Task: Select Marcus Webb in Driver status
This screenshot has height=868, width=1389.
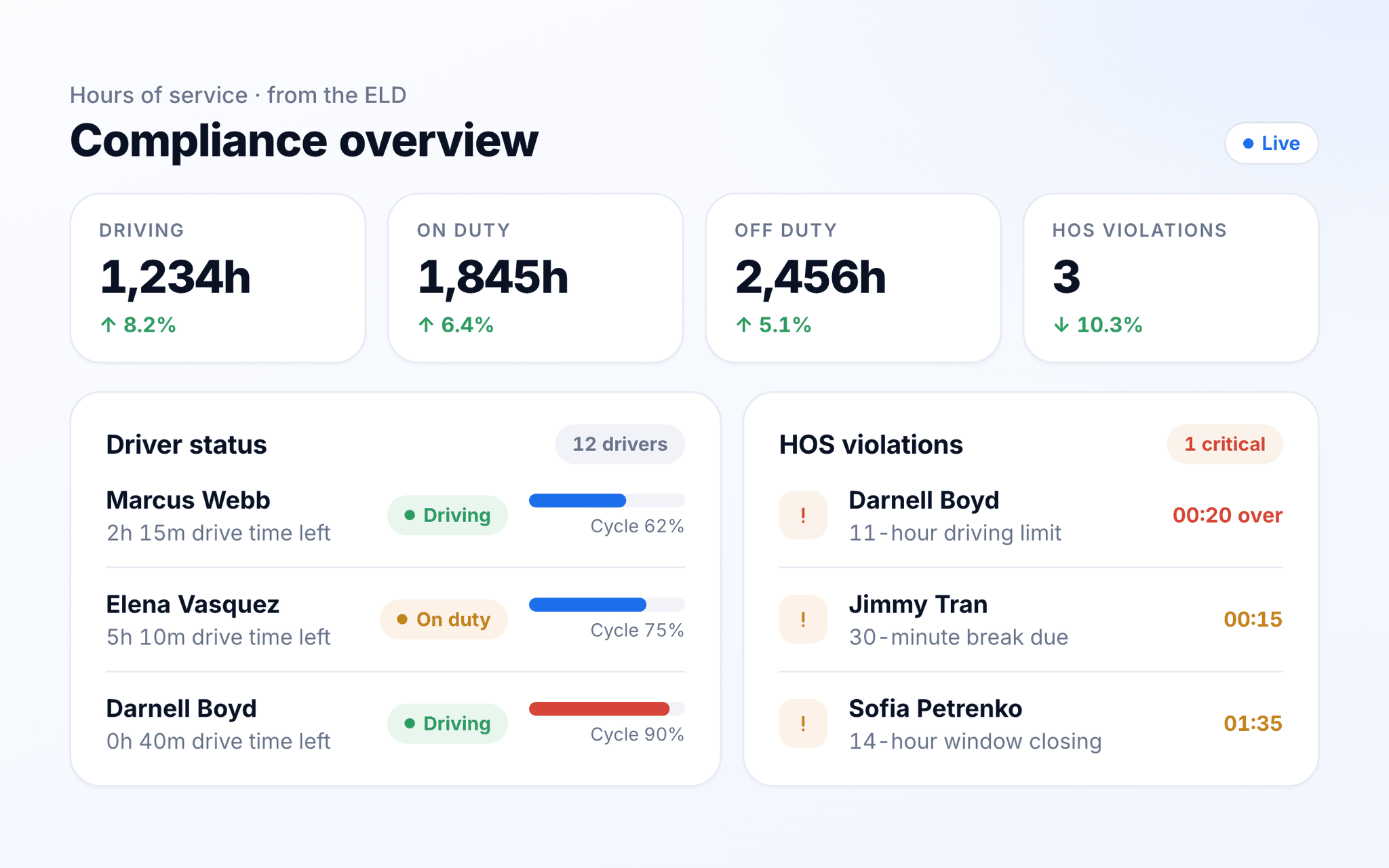Action: pyautogui.click(x=189, y=500)
